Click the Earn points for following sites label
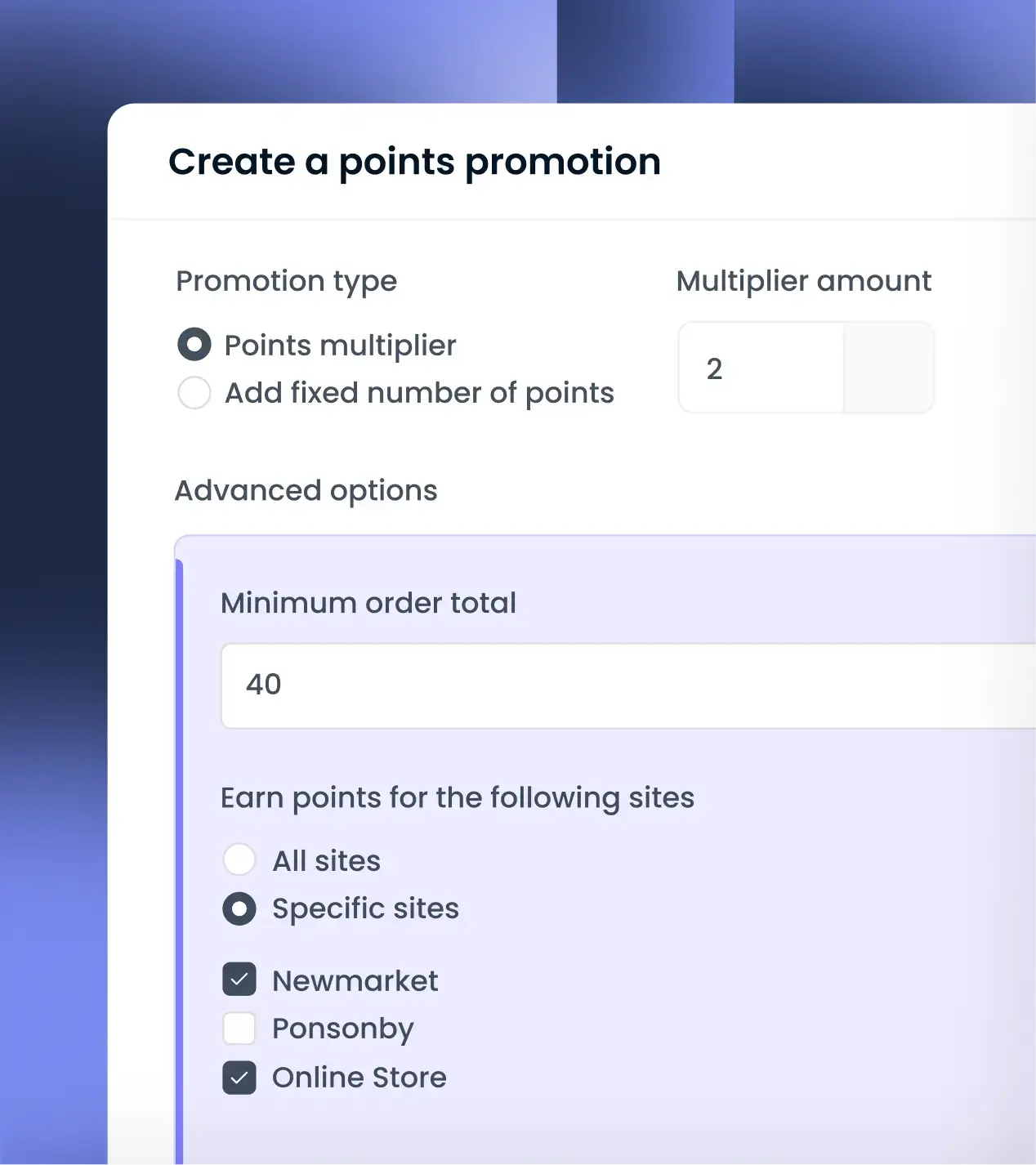 point(457,797)
